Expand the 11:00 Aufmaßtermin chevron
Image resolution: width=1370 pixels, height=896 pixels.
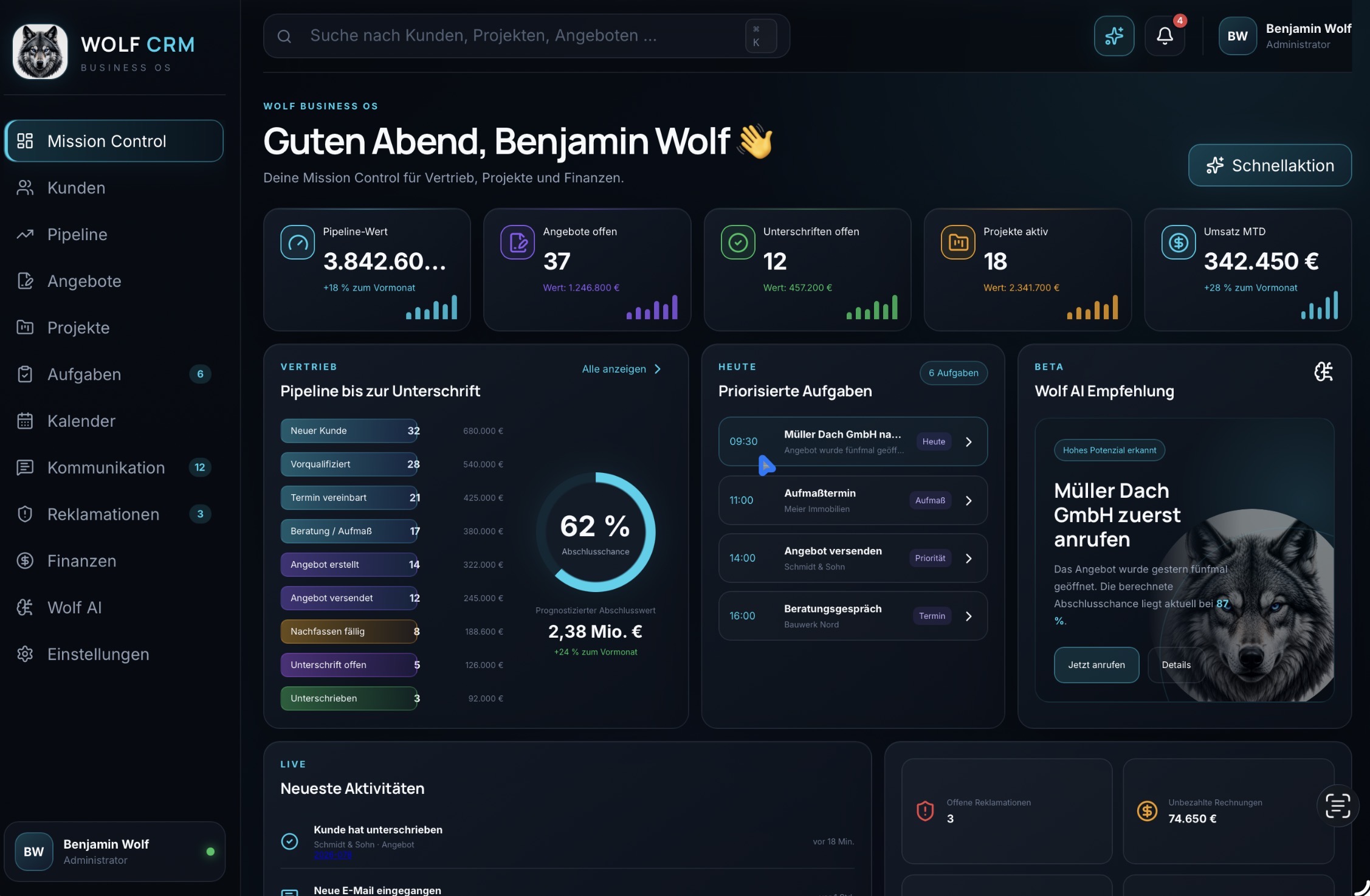tap(969, 500)
